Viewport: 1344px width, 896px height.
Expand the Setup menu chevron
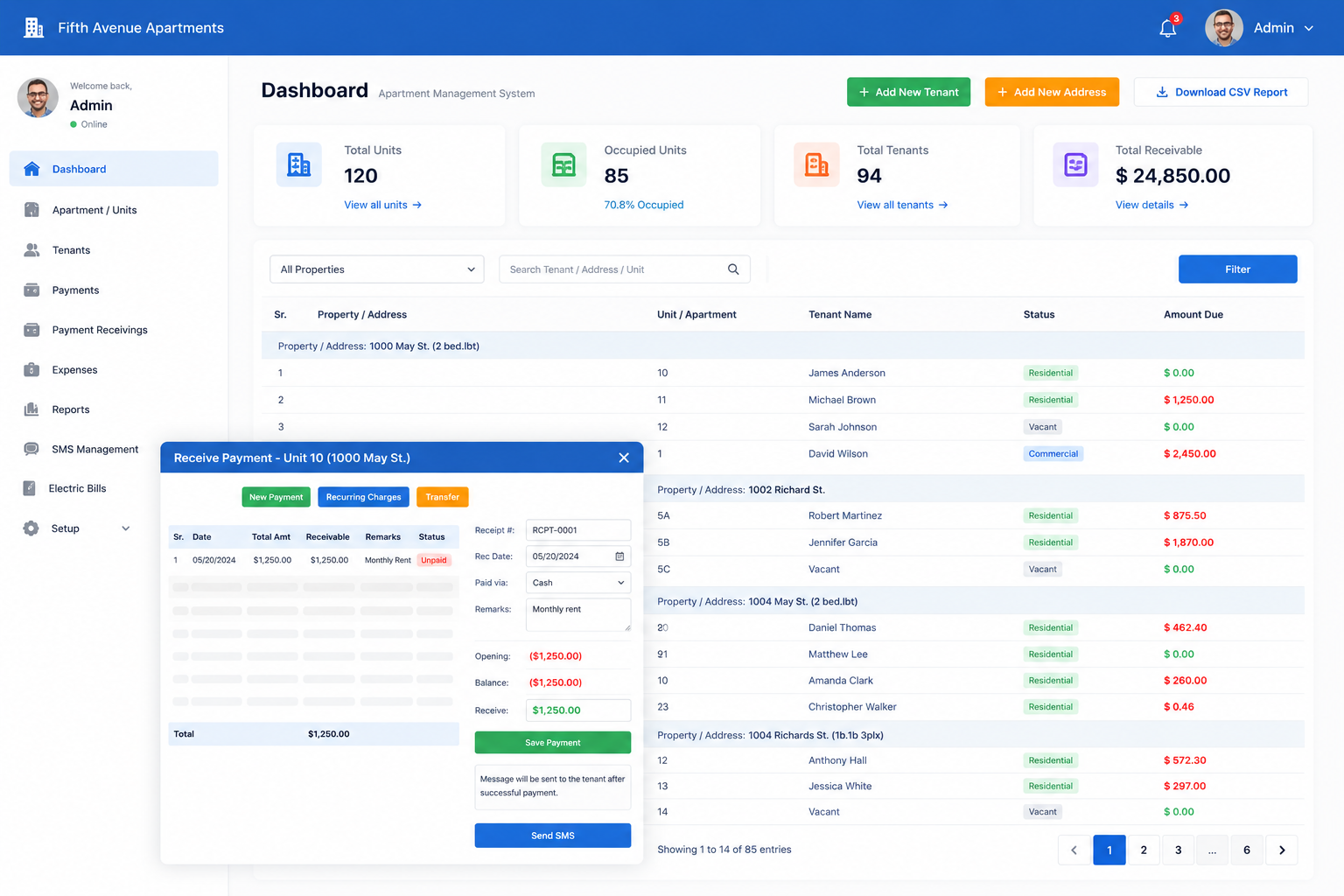[125, 528]
